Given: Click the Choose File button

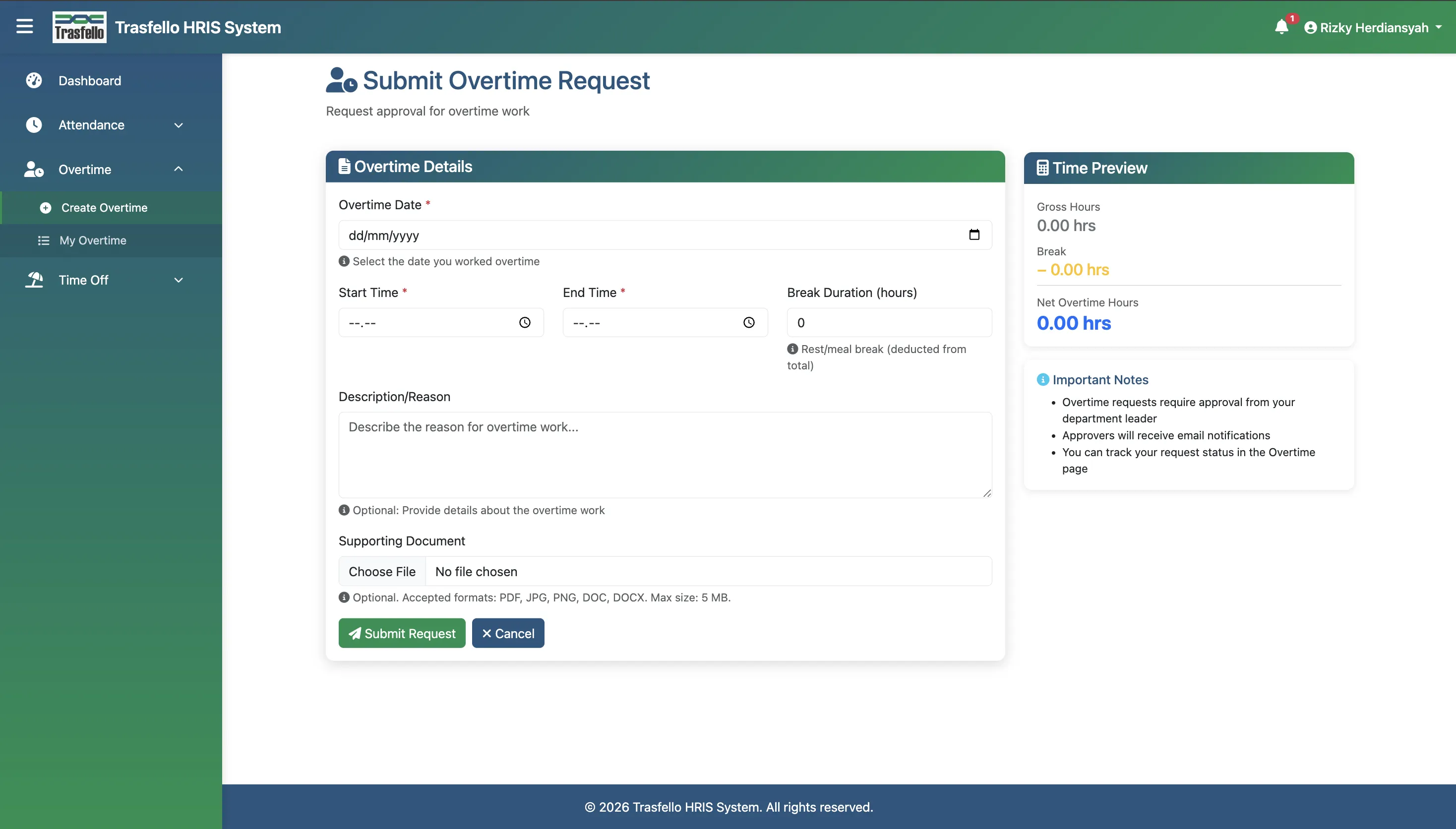Looking at the screenshot, I should click(x=382, y=571).
